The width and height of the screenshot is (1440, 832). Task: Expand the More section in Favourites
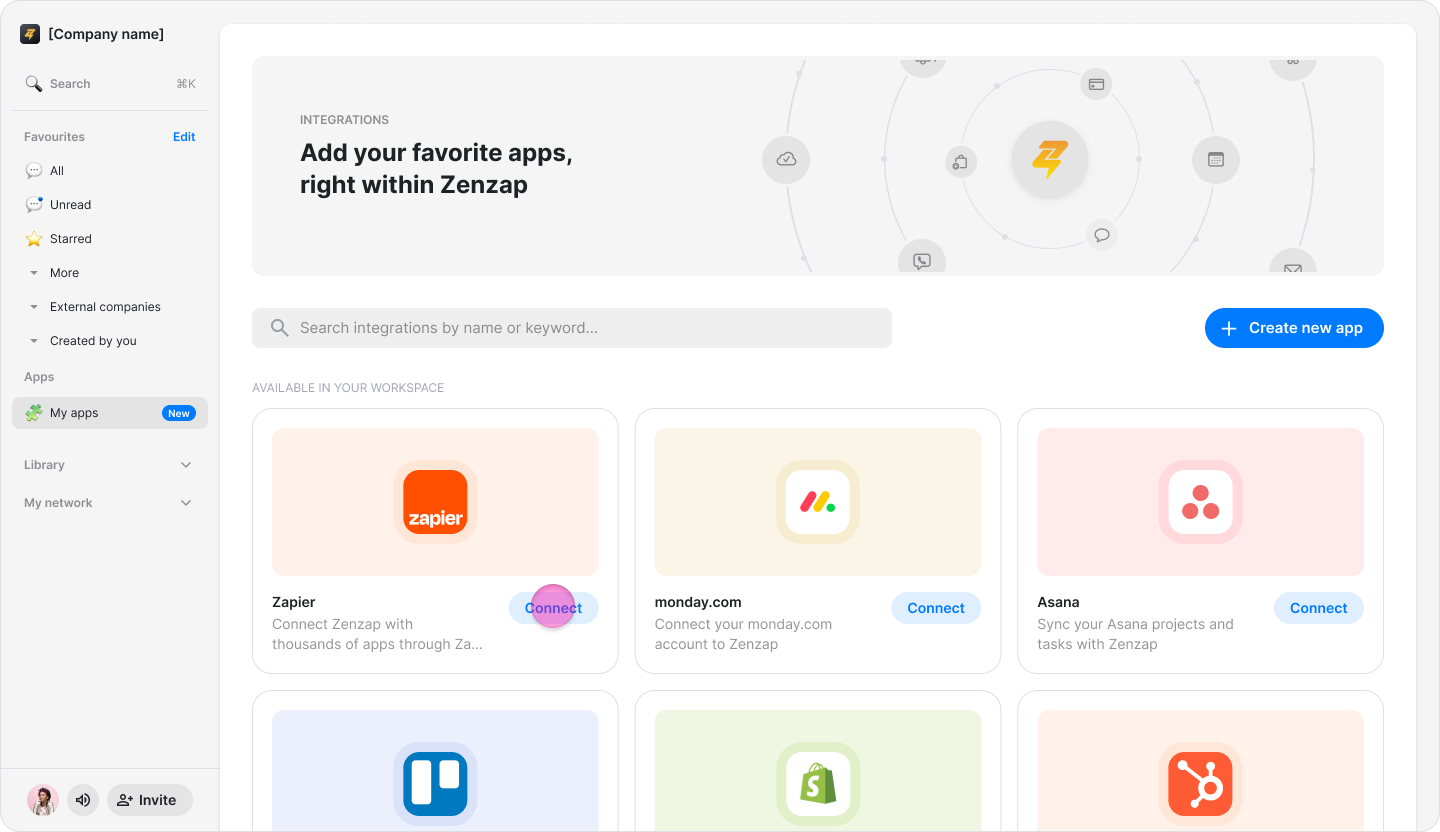click(x=34, y=273)
